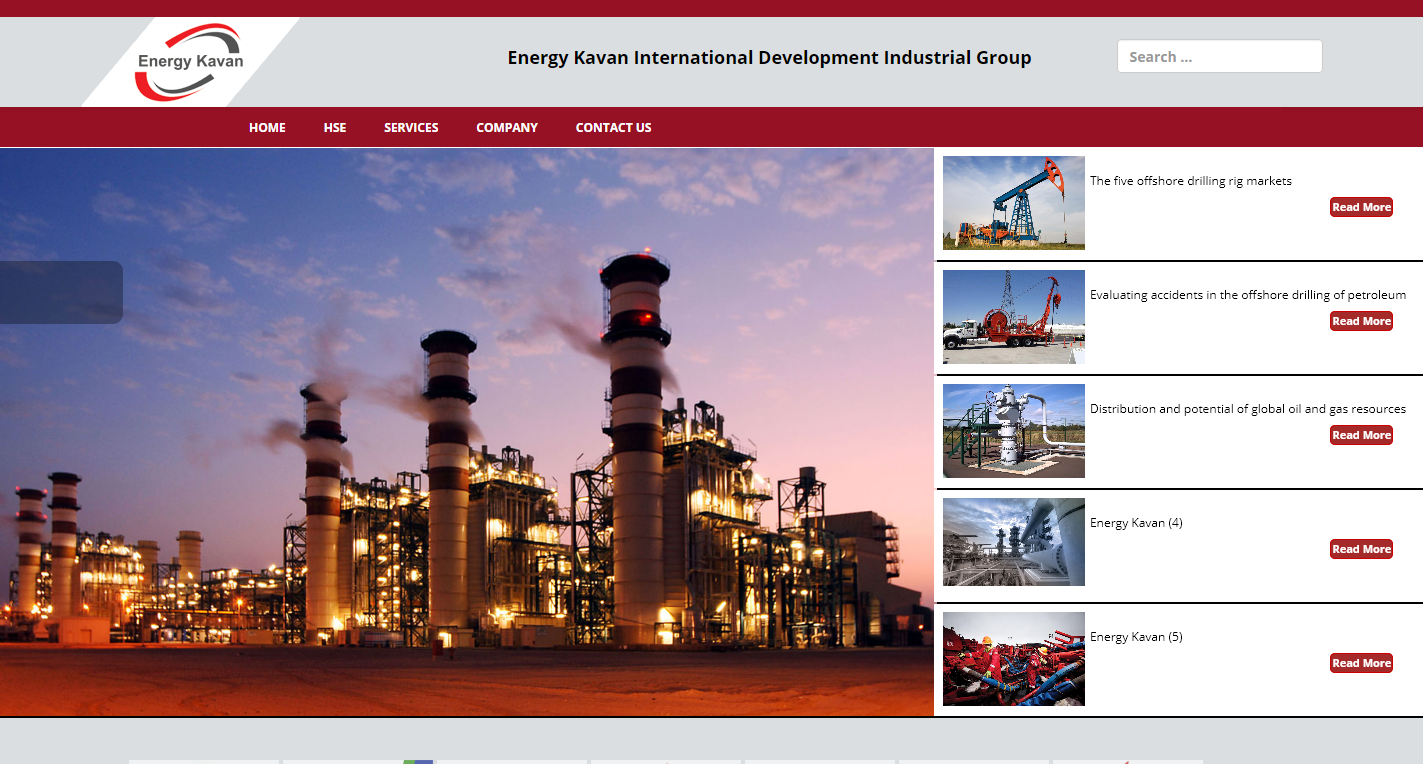
Task: Read More on five offshore drilling rig markets
Action: click(x=1361, y=207)
